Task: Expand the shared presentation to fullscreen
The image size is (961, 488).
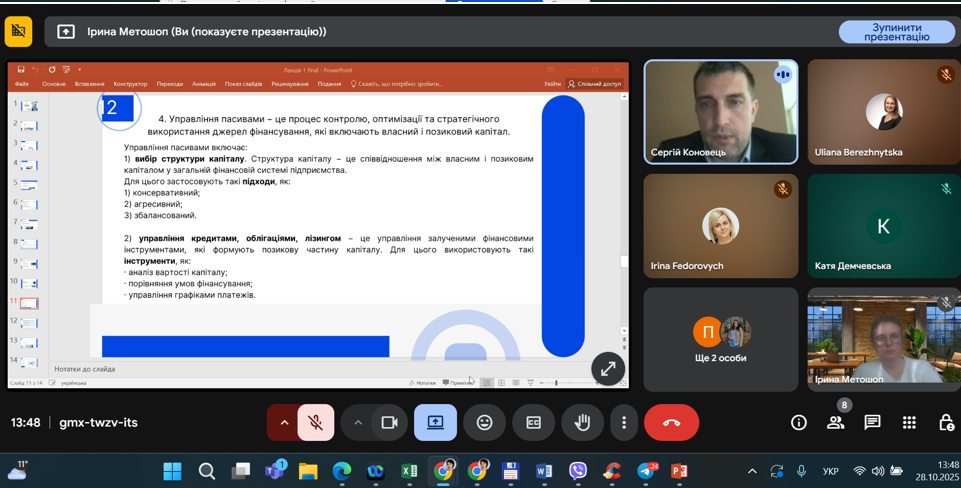Action: tap(607, 368)
